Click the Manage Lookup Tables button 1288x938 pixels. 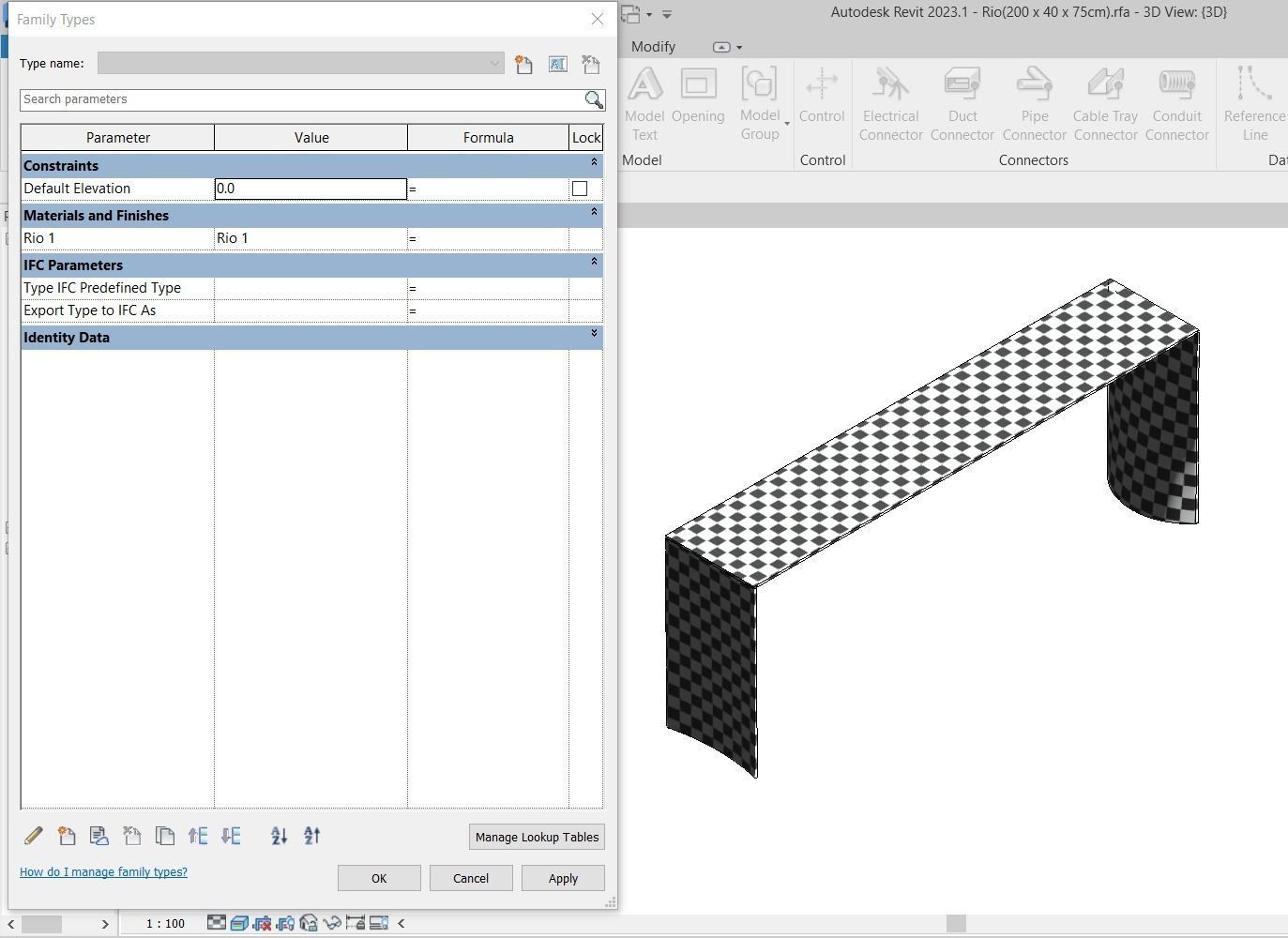point(537,837)
